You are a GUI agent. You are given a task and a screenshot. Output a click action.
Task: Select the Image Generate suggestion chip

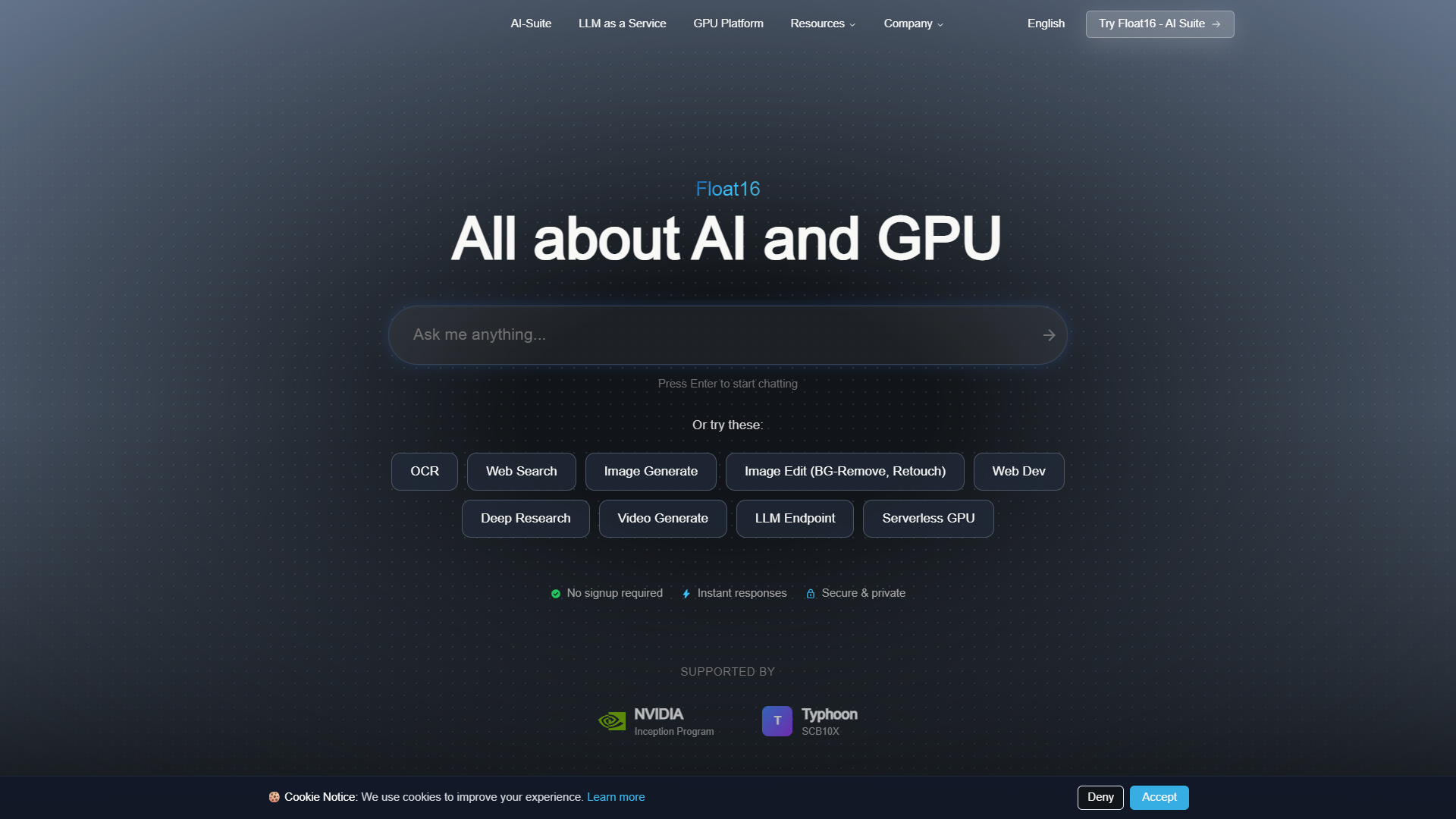click(x=651, y=472)
